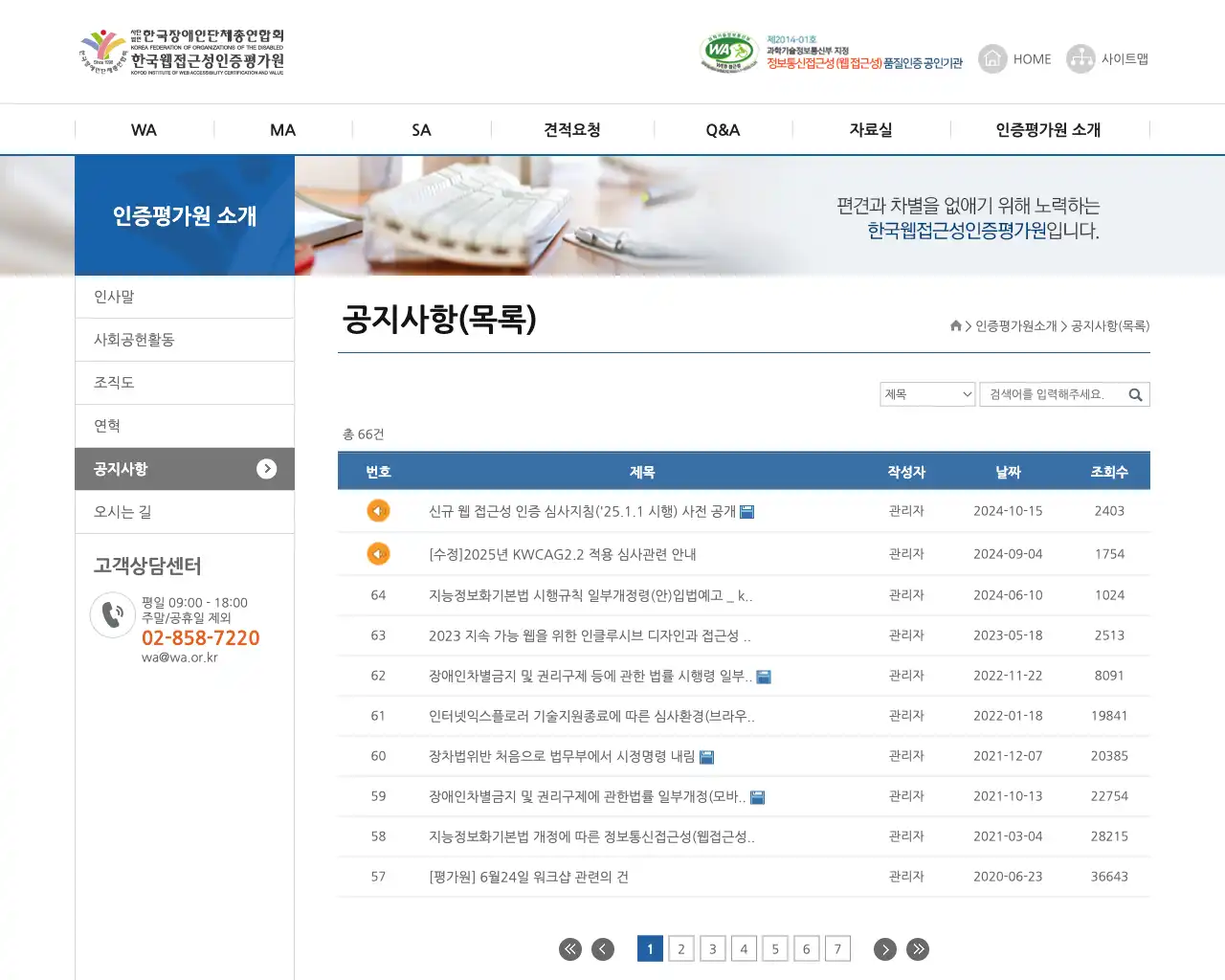This screenshot has height=980, width=1225.
Task: Click the sitemap (사이트맵) icon
Action: [1080, 59]
